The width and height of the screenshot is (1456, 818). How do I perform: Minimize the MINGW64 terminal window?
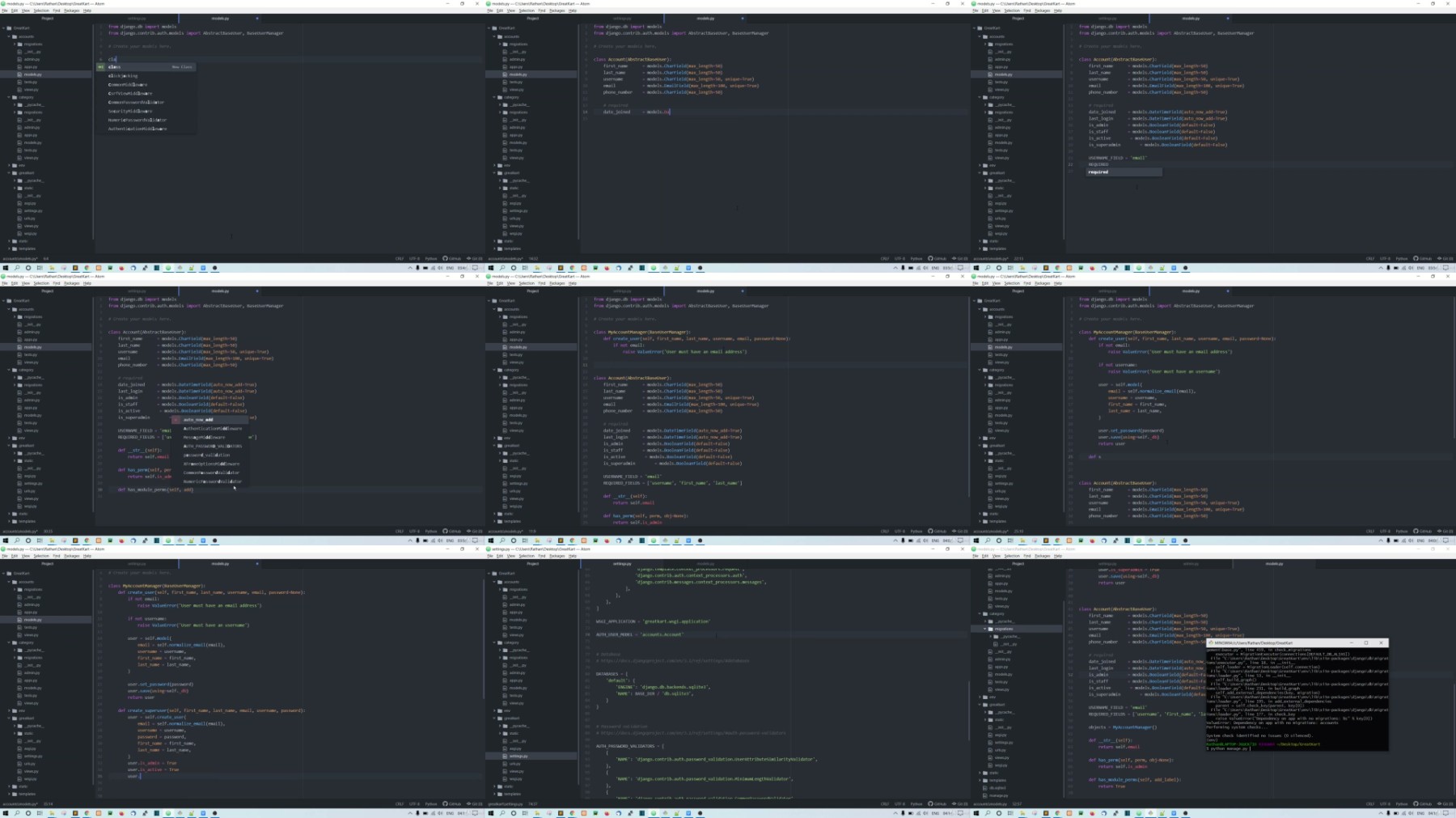click(1352, 643)
